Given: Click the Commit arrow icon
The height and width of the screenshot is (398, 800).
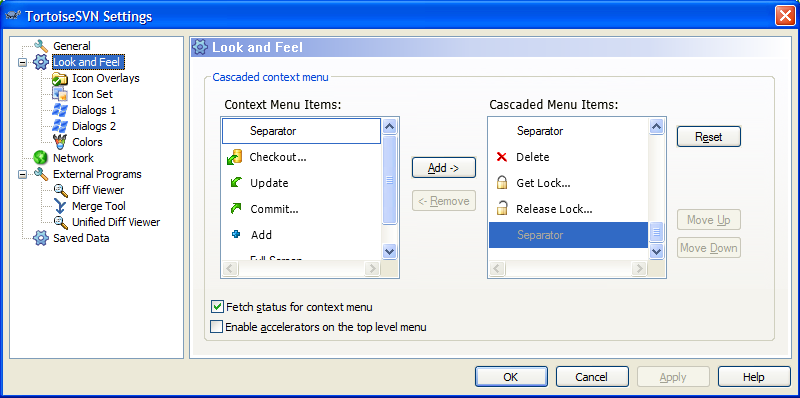Looking at the screenshot, I should (x=236, y=209).
